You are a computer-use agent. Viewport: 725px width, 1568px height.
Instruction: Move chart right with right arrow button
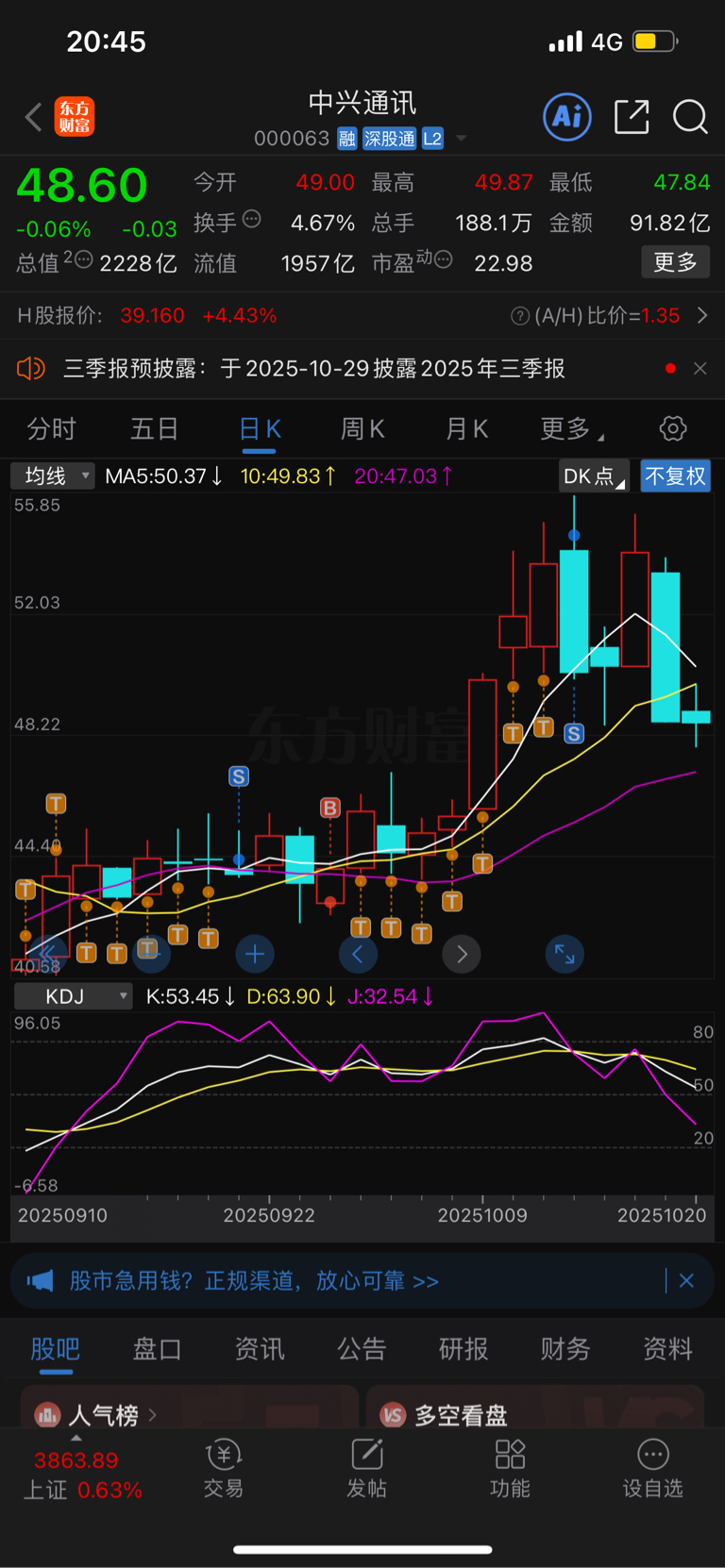[462, 955]
